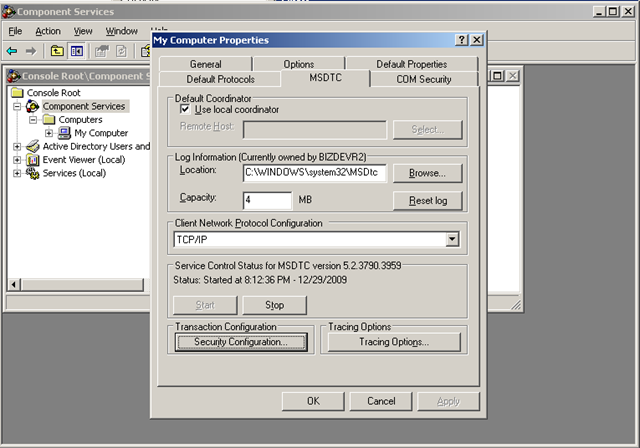Screen dimensions: 640x448
Task: Collapse the Computers tree node
Action: tap(33, 120)
